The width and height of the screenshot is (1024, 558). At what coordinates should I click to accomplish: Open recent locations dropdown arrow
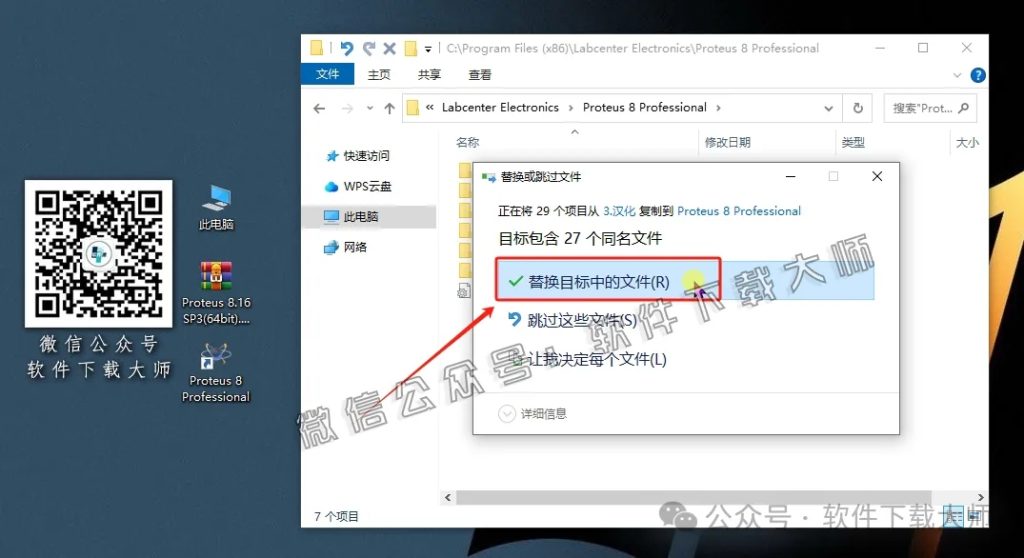click(x=370, y=108)
